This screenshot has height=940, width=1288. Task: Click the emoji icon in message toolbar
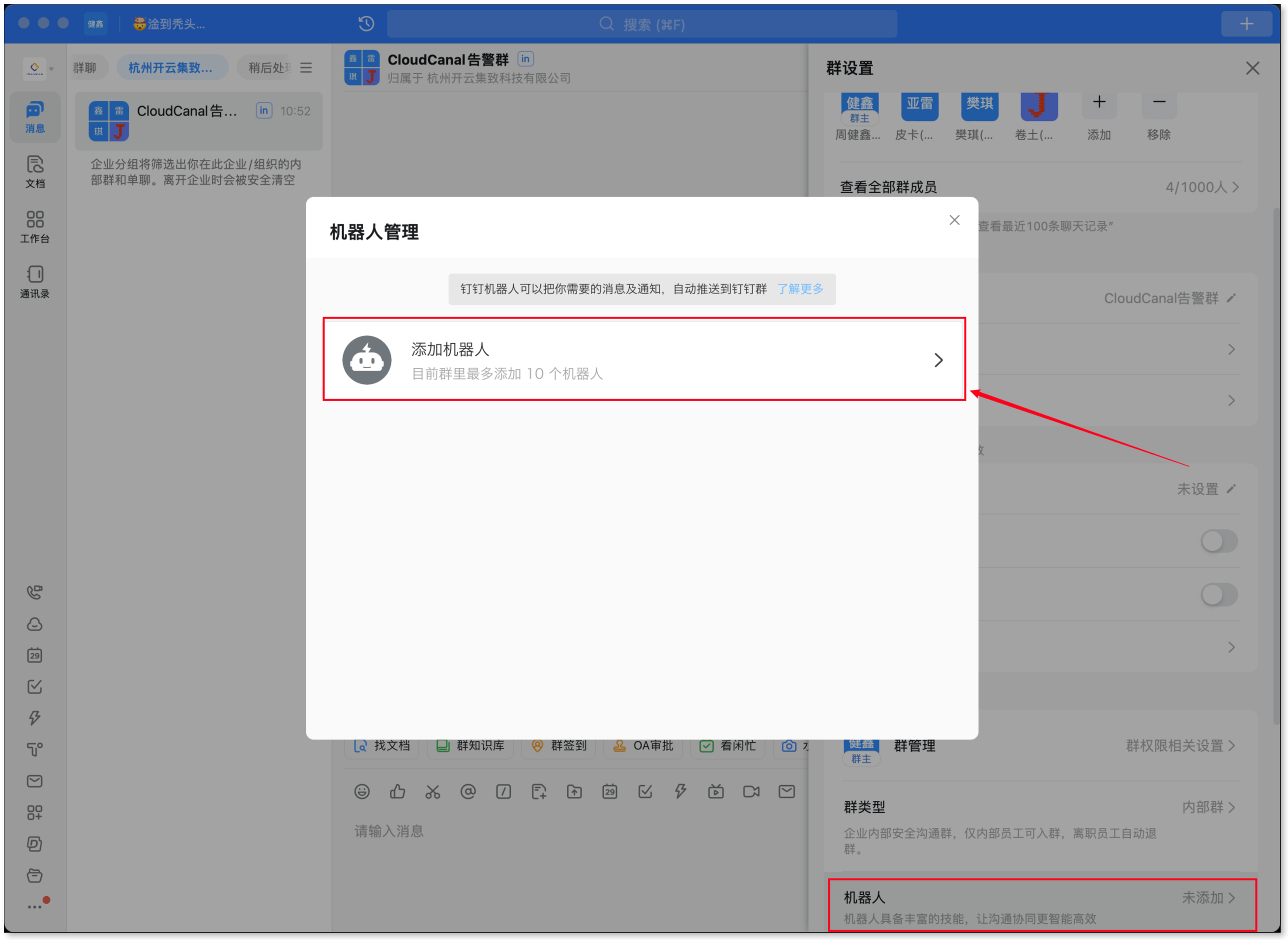(362, 792)
